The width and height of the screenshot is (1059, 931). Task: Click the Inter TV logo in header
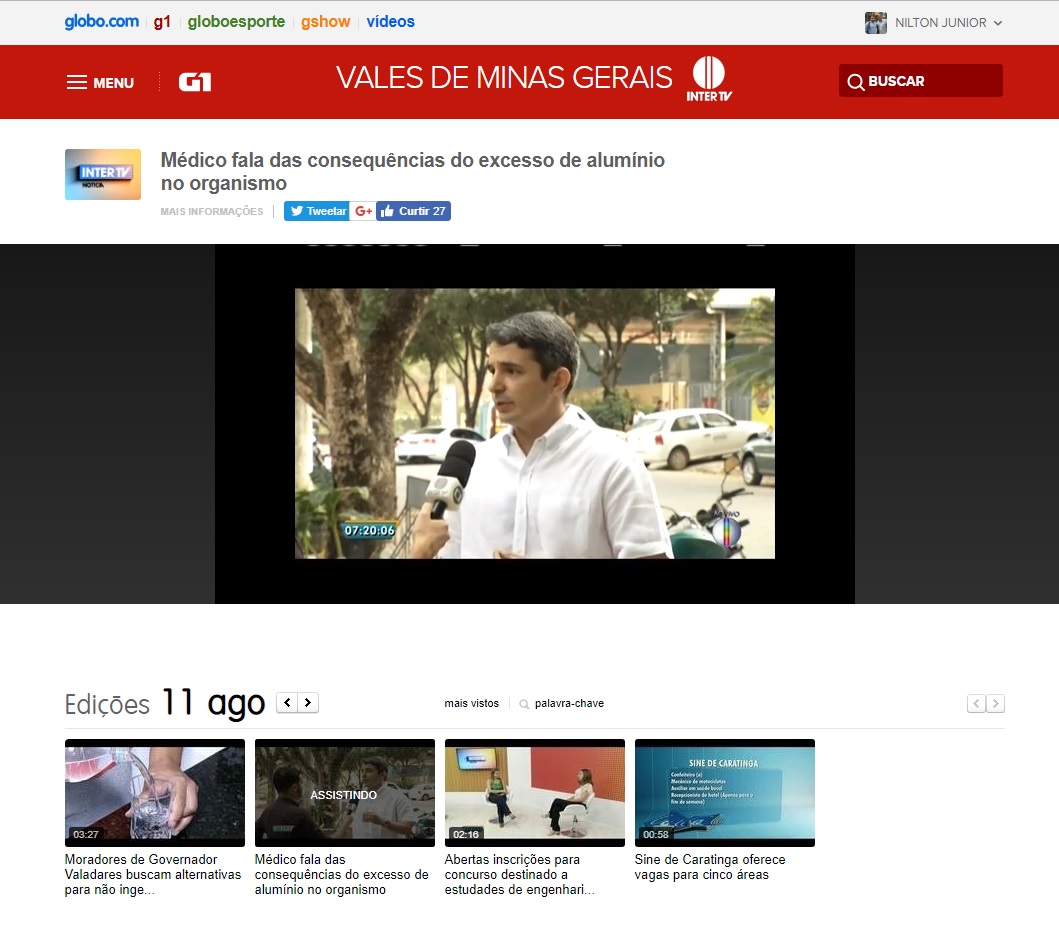coord(709,79)
